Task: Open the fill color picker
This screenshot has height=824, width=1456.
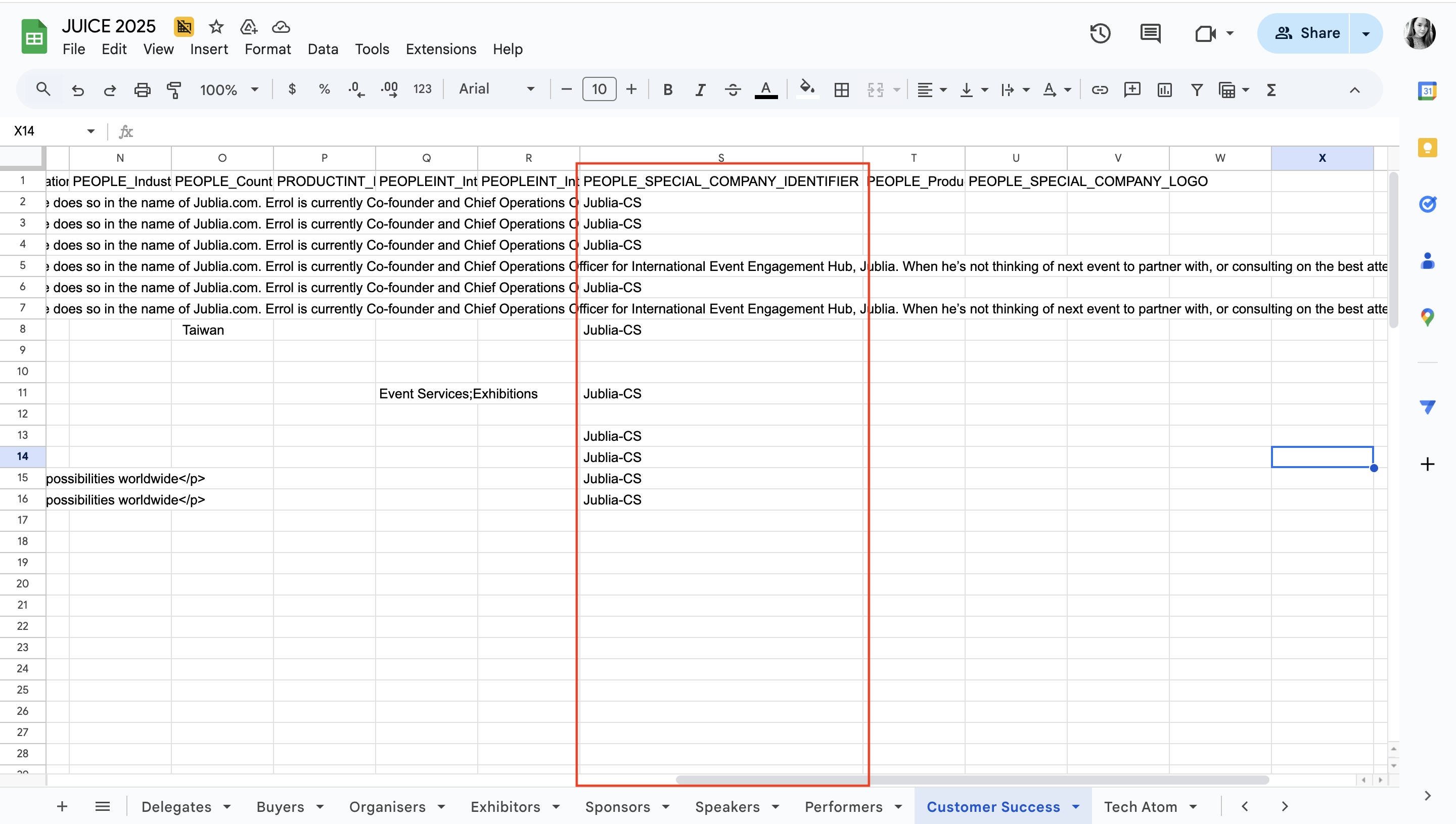Action: [x=807, y=89]
